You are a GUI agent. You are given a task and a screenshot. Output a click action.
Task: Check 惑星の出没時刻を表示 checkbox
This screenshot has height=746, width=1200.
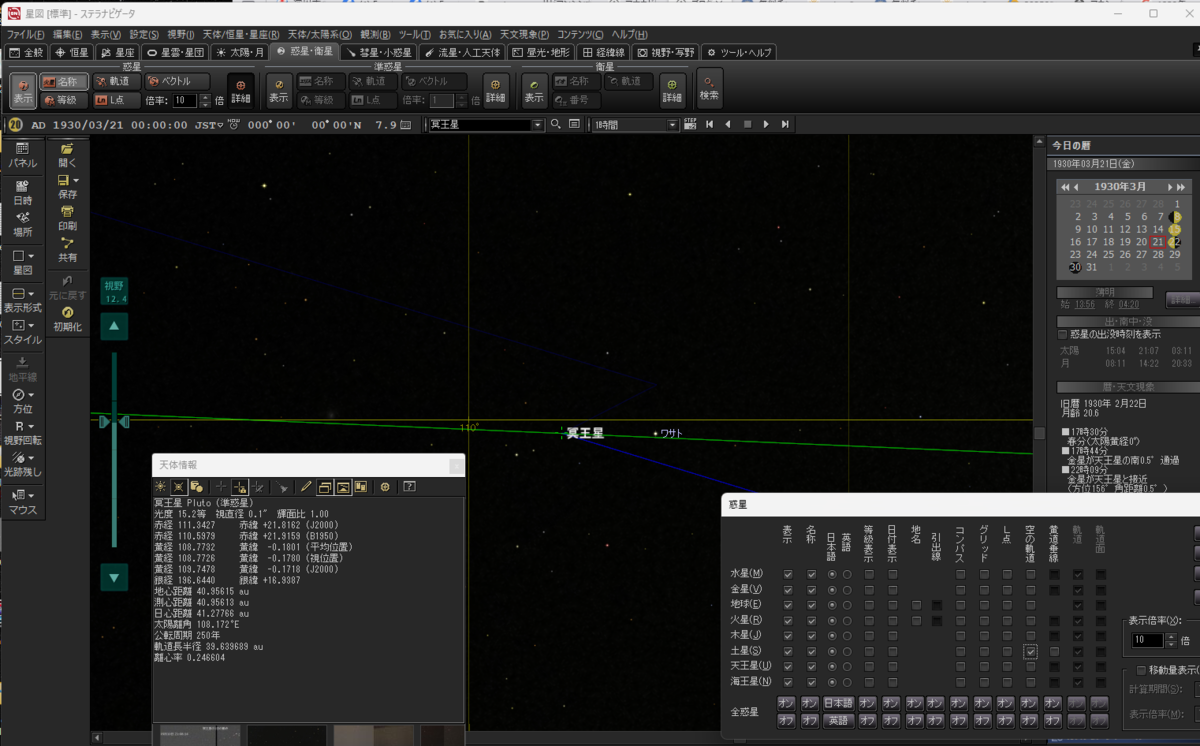1063,334
